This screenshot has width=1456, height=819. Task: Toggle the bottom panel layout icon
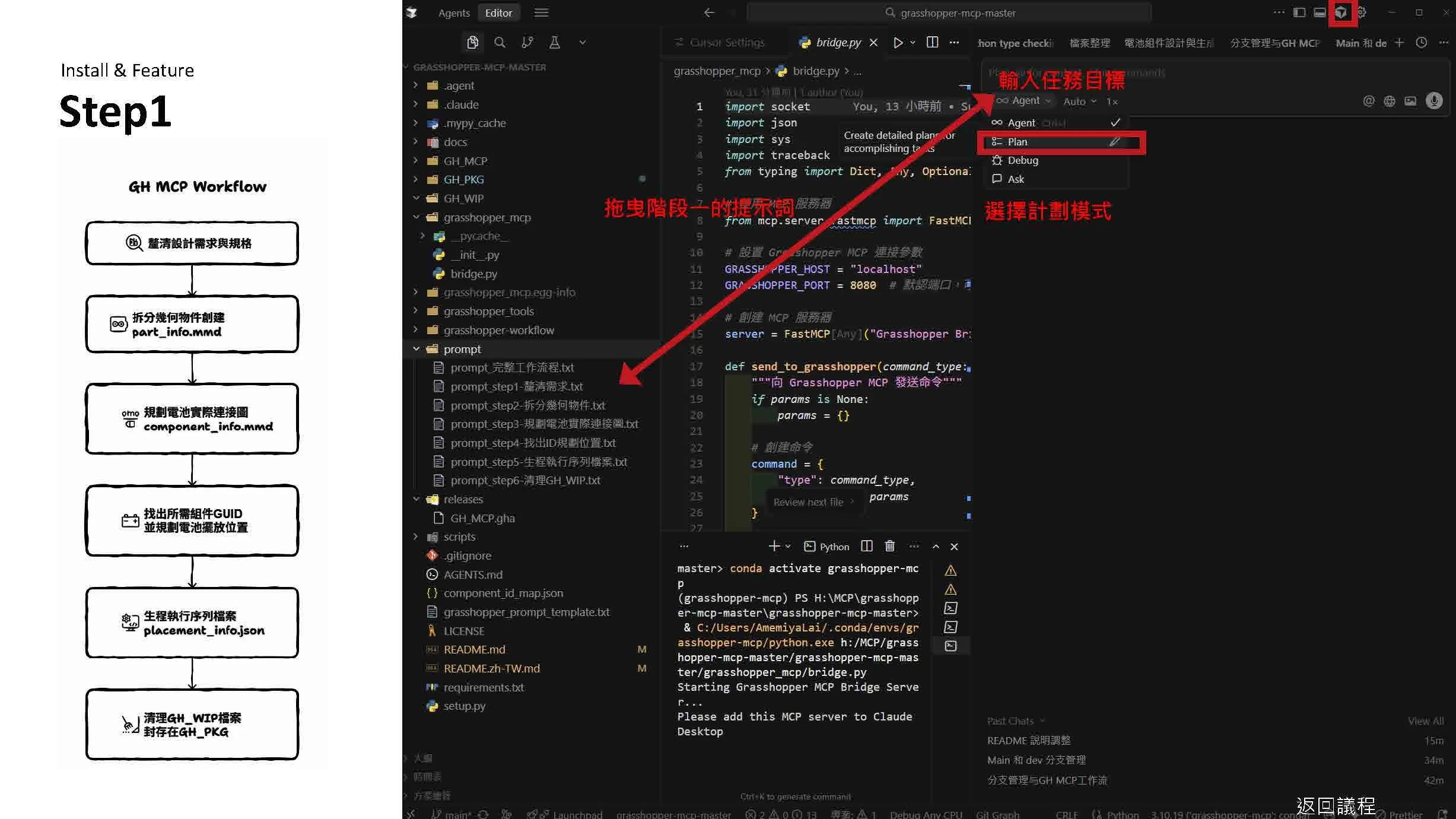point(1320,12)
